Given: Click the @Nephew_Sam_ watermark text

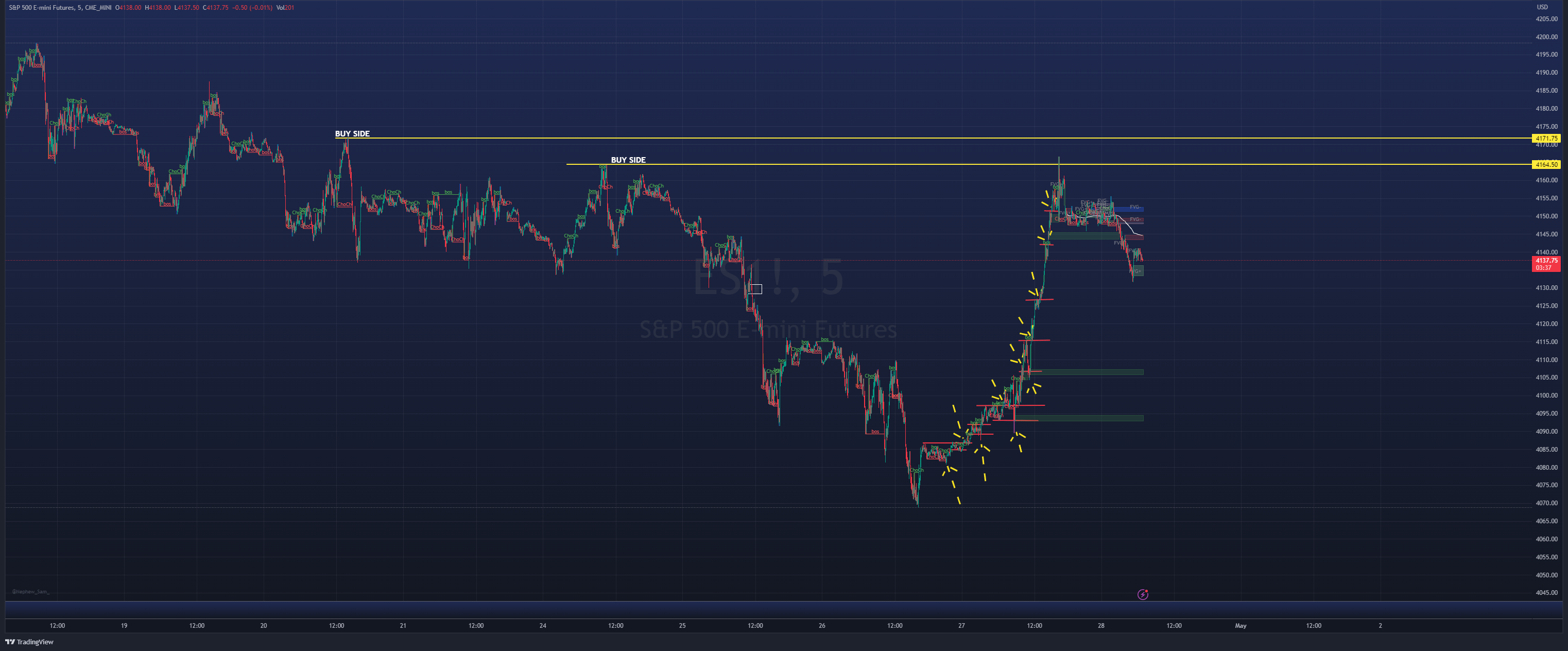Looking at the screenshot, I should pos(30,591).
